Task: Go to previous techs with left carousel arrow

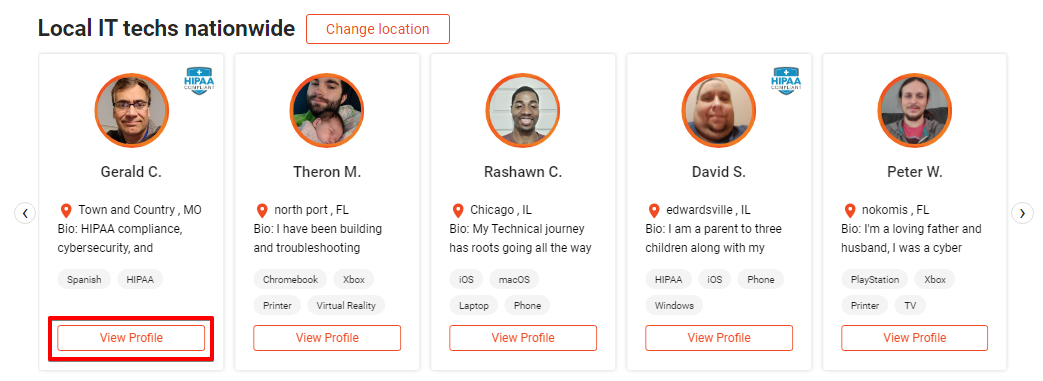Action: [25, 213]
